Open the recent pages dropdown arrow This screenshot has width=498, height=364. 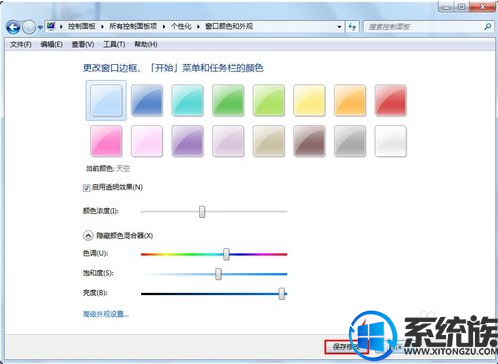point(40,27)
